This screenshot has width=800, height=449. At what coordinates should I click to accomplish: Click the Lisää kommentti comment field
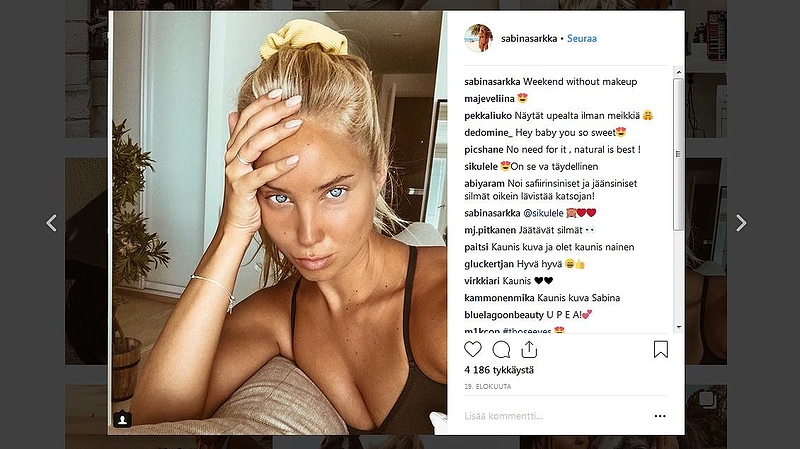[x=556, y=416]
